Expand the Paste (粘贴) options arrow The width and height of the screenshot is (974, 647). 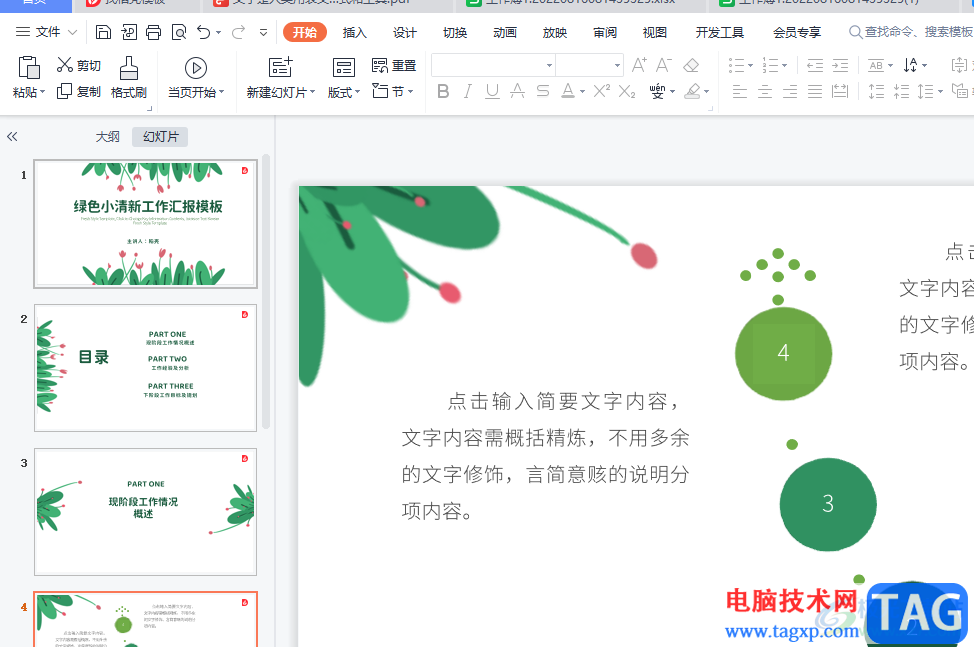(x=43, y=92)
